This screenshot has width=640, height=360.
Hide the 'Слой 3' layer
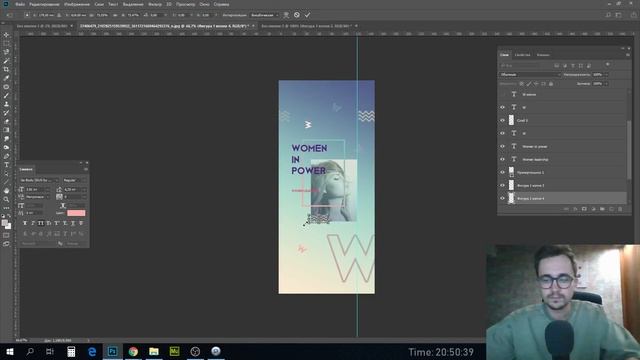pyautogui.click(x=502, y=120)
